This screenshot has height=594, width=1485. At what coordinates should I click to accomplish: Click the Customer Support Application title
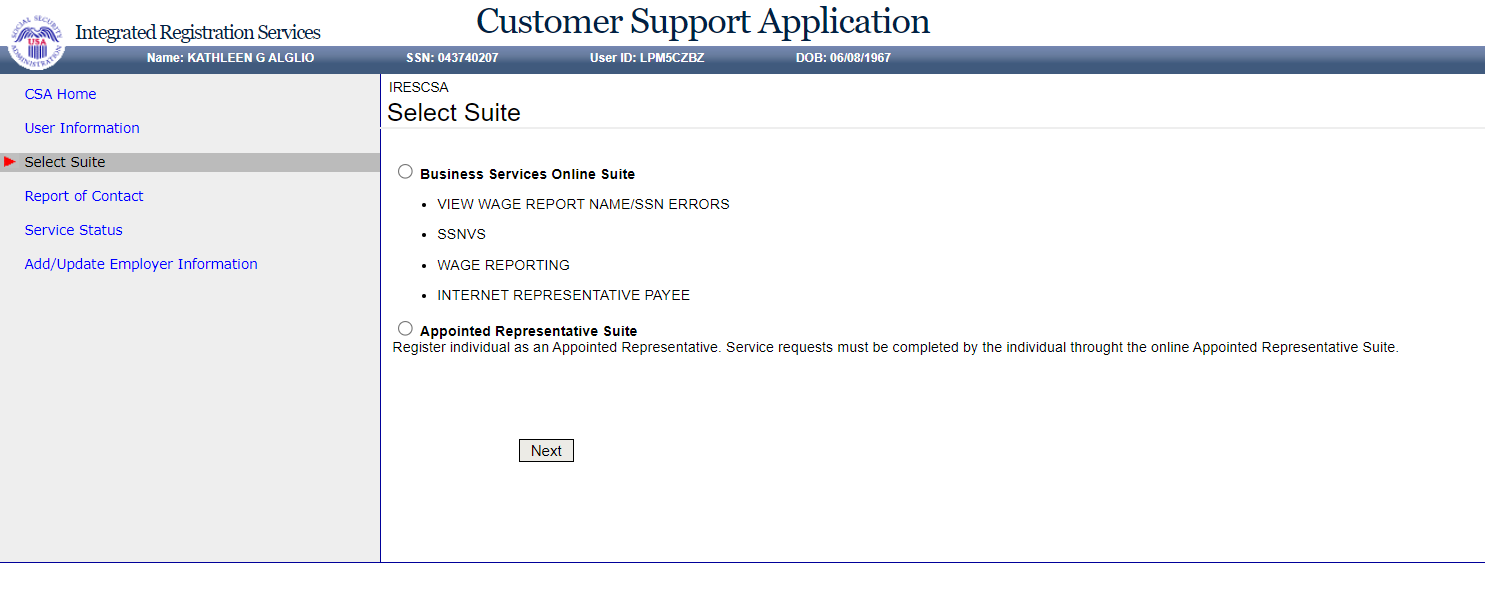703,21
